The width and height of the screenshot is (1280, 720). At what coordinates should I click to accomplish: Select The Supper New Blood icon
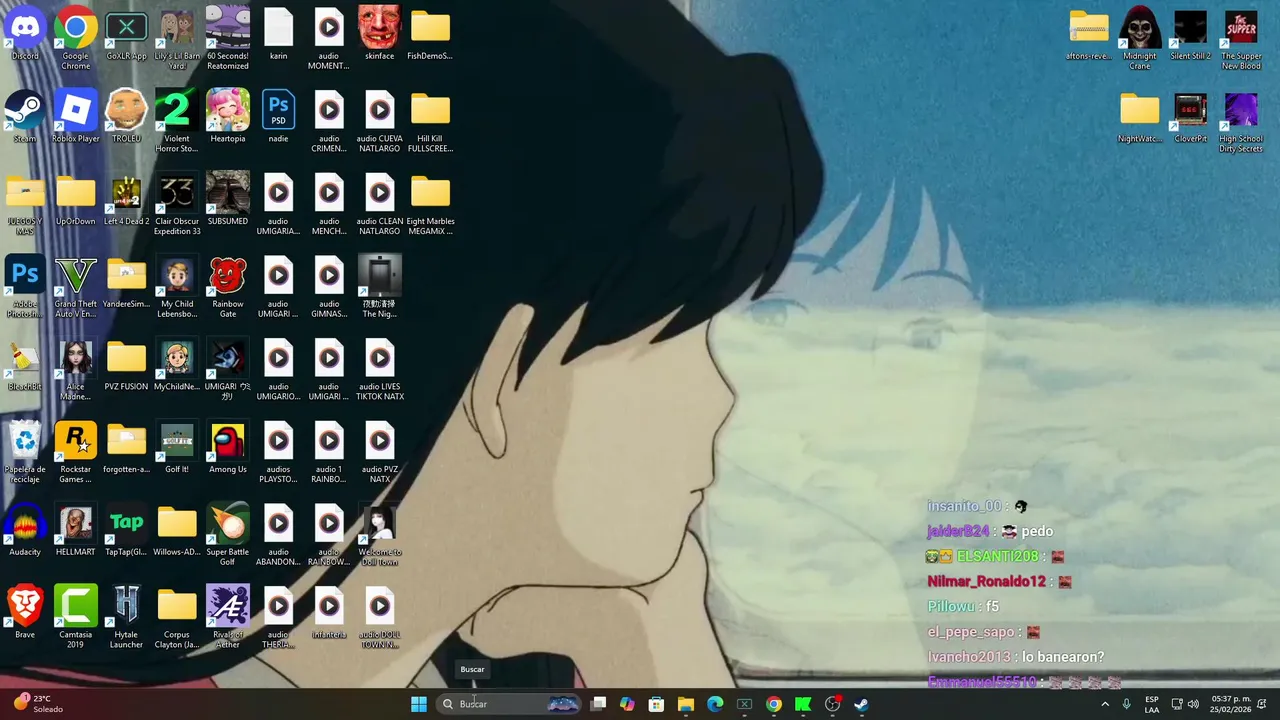1241,38
